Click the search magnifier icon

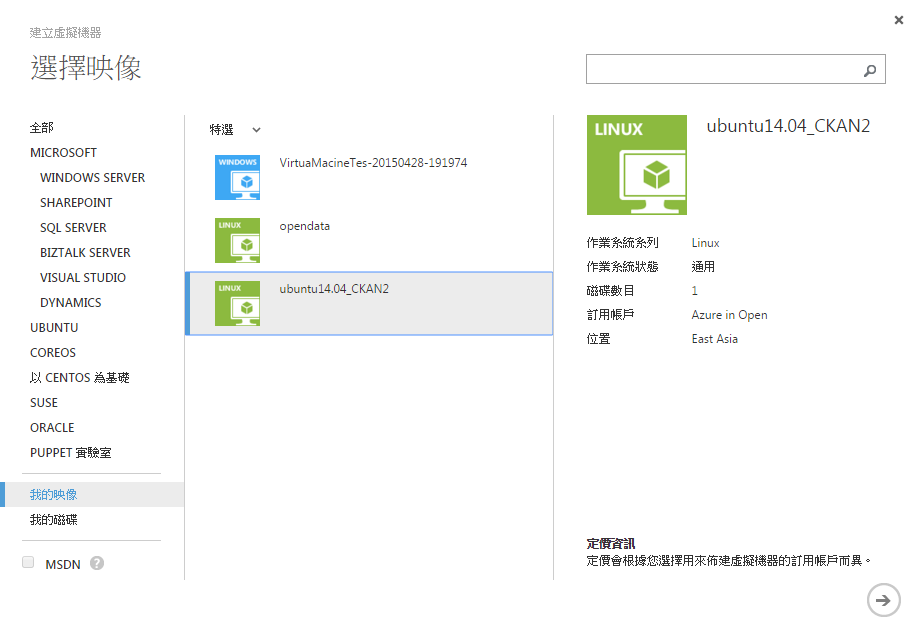click(870, 70)
